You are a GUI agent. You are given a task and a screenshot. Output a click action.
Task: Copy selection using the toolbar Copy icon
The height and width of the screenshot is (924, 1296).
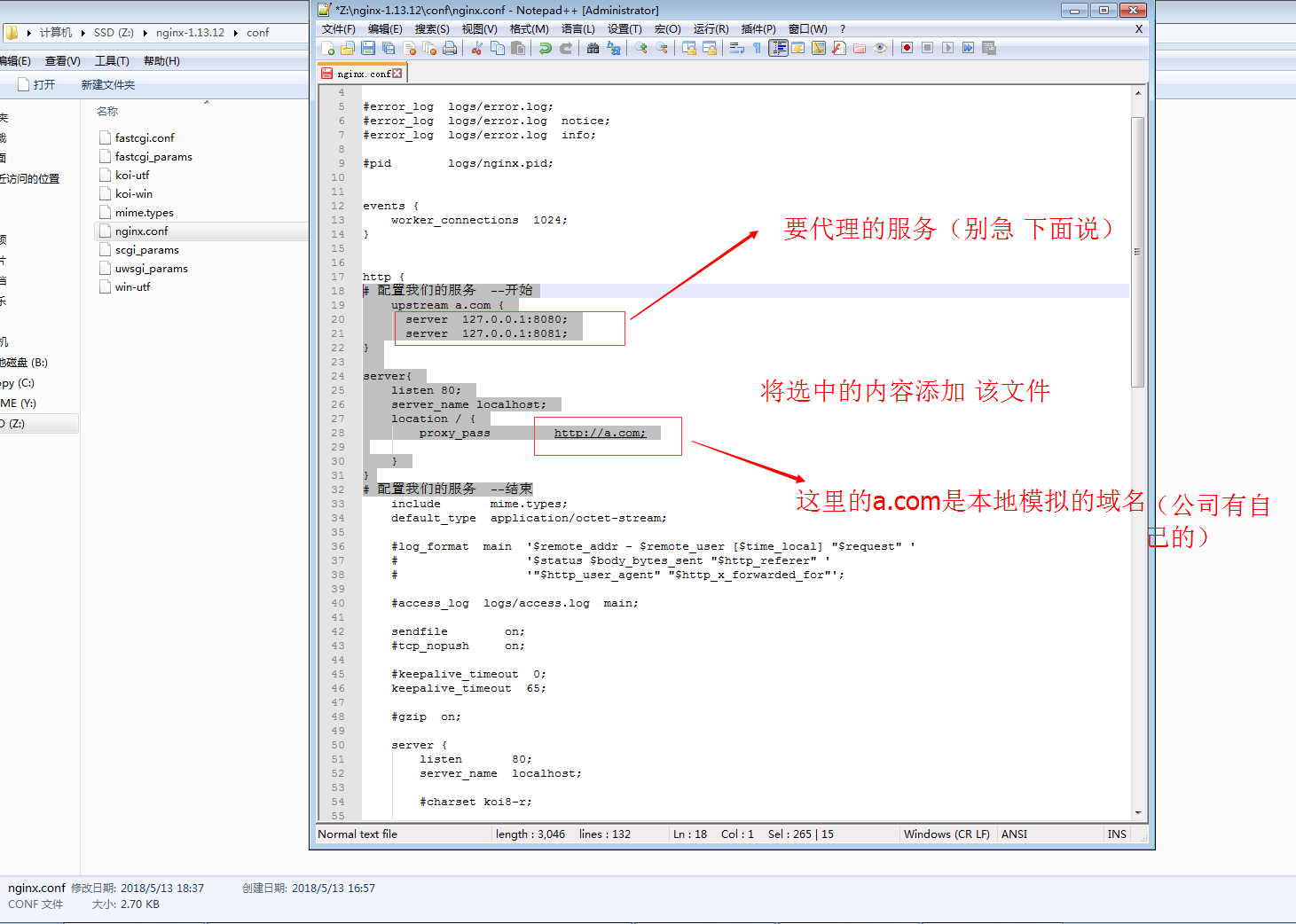click(x=498, y=48)
